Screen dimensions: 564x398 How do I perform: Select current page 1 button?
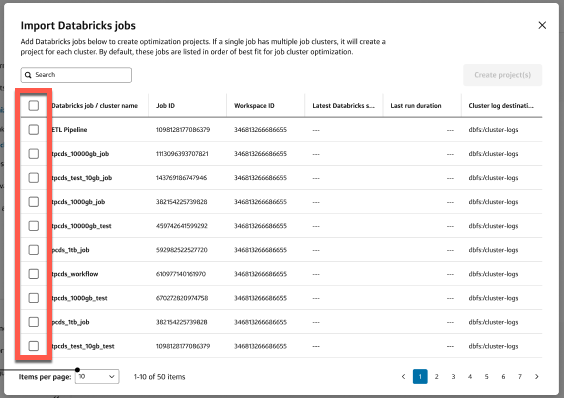coord(420,376)
